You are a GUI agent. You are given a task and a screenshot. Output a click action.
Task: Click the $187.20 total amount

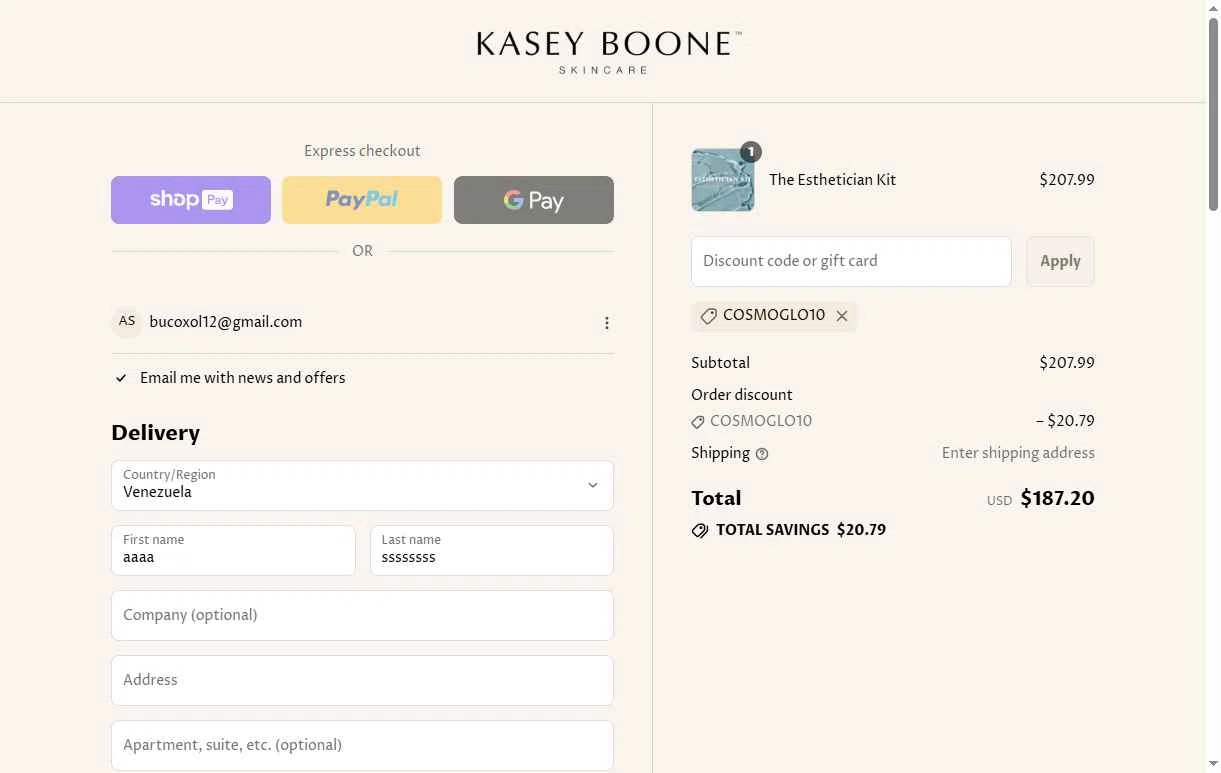[x=1057, y=498]
